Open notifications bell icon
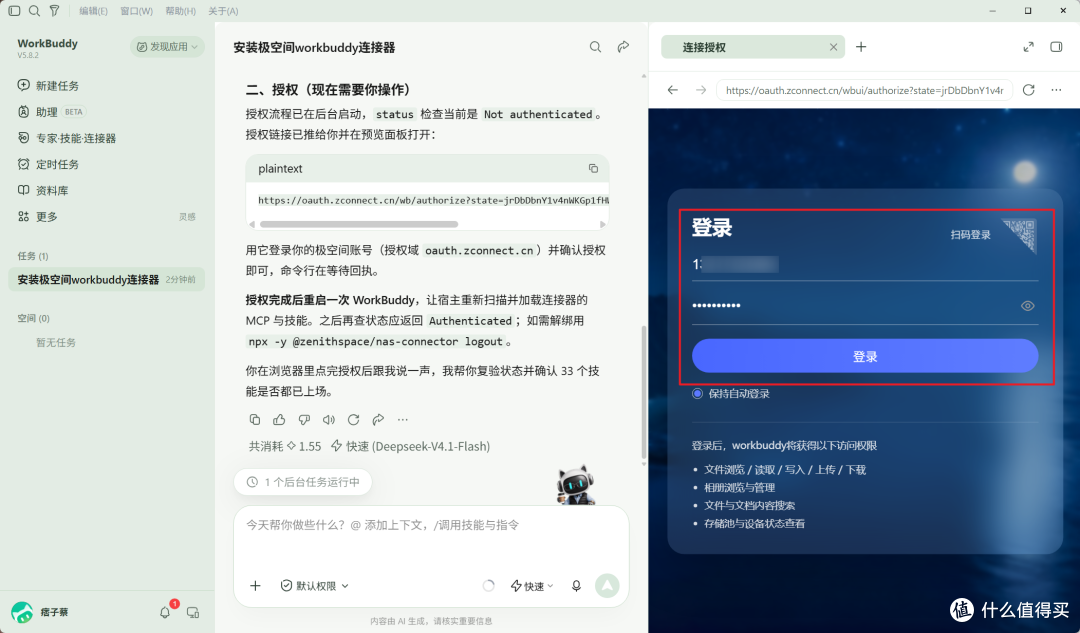1080x633 pixels. pos(165,612)
